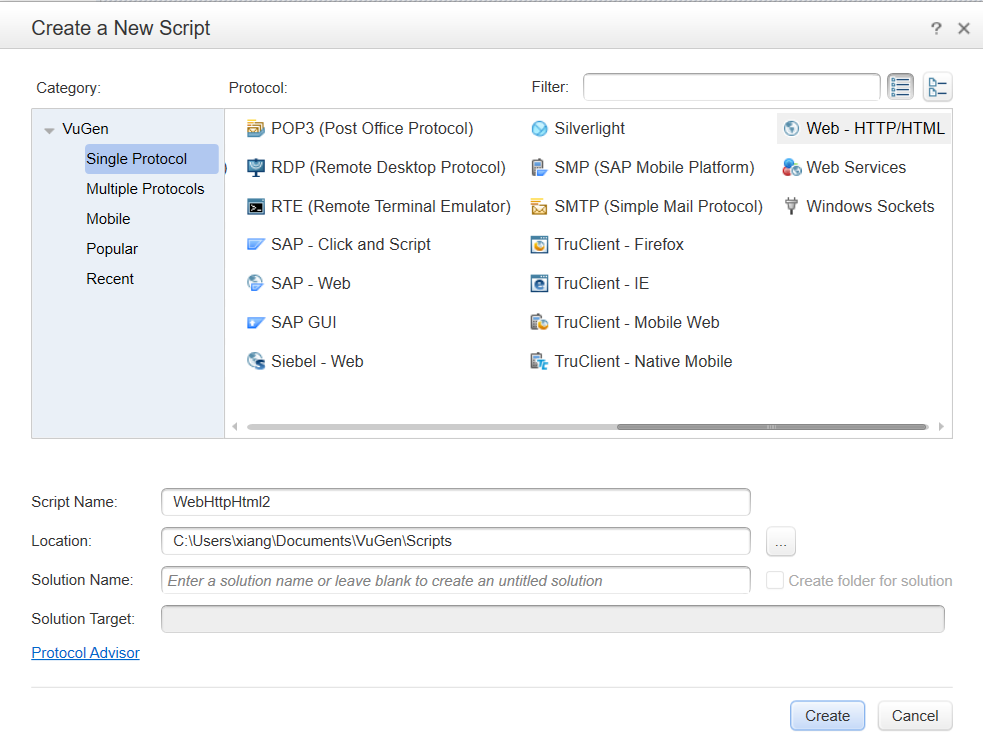The width and height of the screenshot is (983, 741).
Task: Close the Create a New Script dialog
Action: pyautogui.click(x=964, y=28)
